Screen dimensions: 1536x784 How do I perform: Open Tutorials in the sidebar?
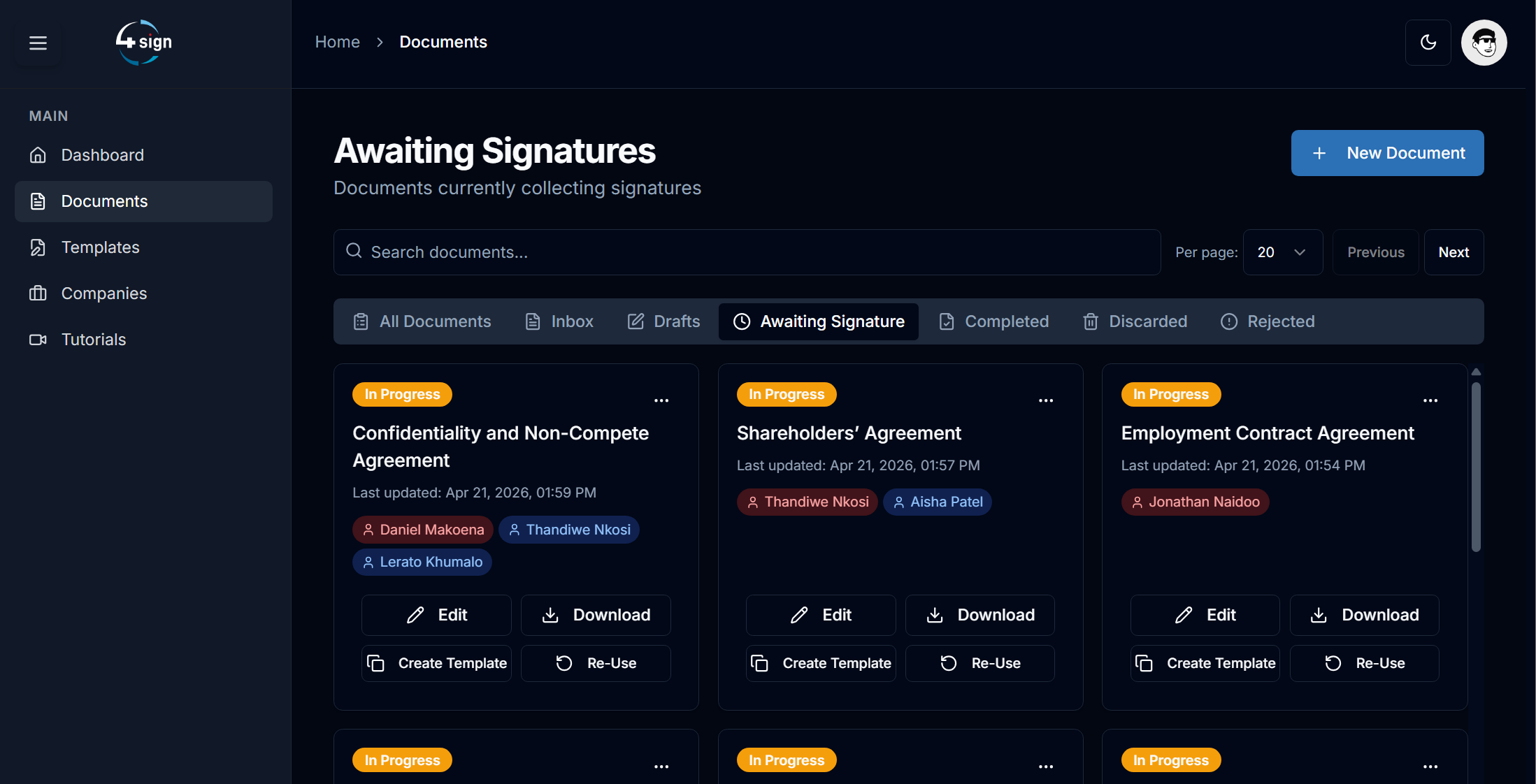pos(143,340)
